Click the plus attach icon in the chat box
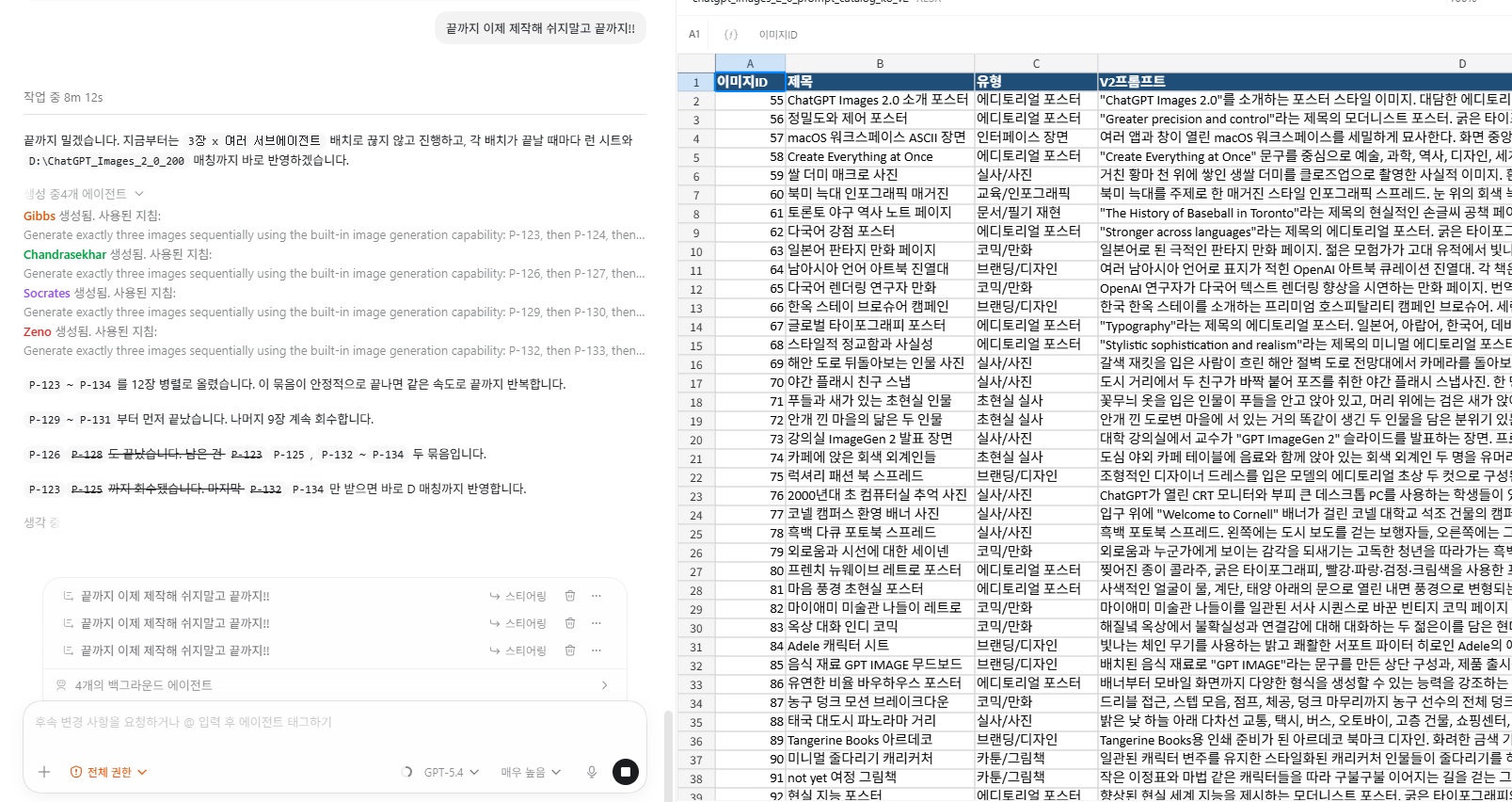This screenshot has height=802, width=1512. (44, 772)
